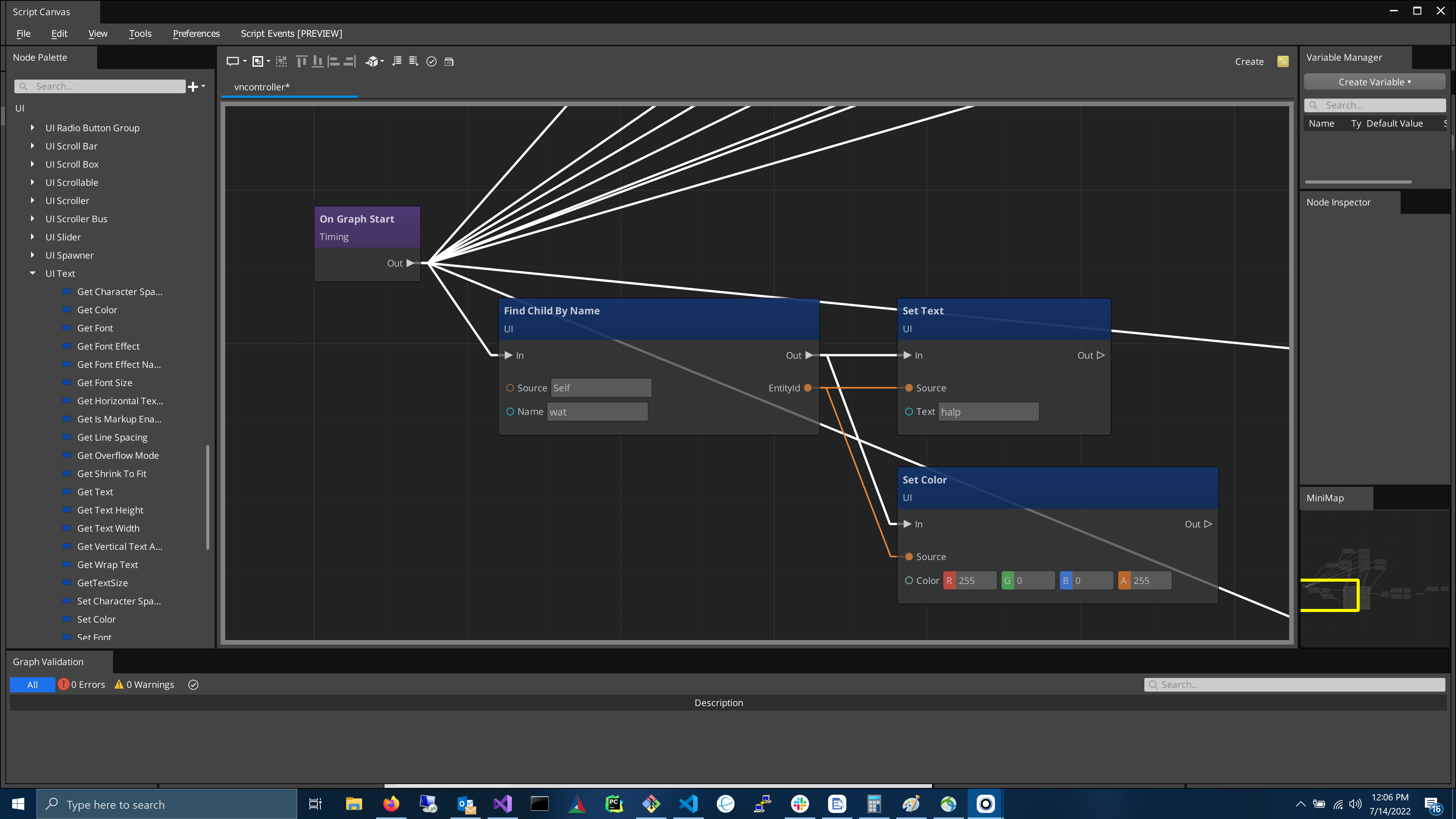Select the All validation filter
This screenshot has width=1456, height=819.
coord(32,684)
